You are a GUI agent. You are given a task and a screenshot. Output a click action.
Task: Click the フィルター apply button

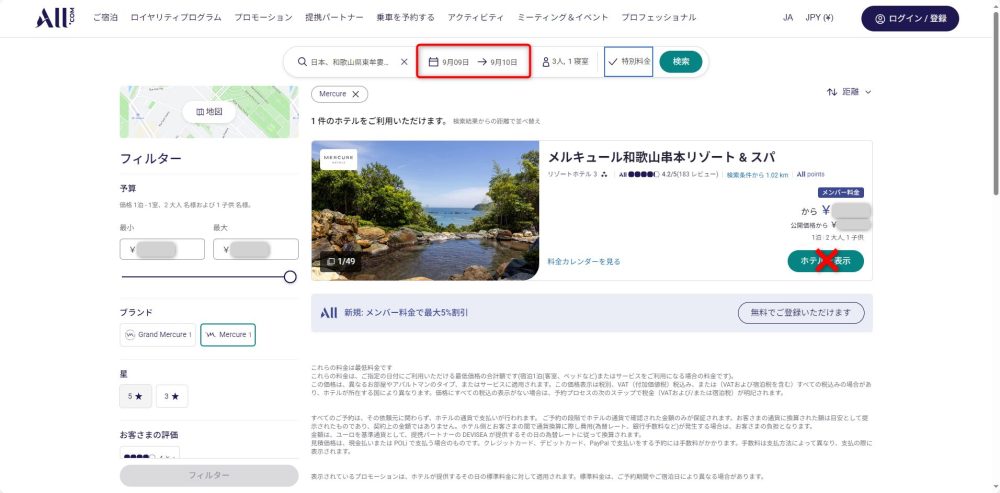[209, 475]
